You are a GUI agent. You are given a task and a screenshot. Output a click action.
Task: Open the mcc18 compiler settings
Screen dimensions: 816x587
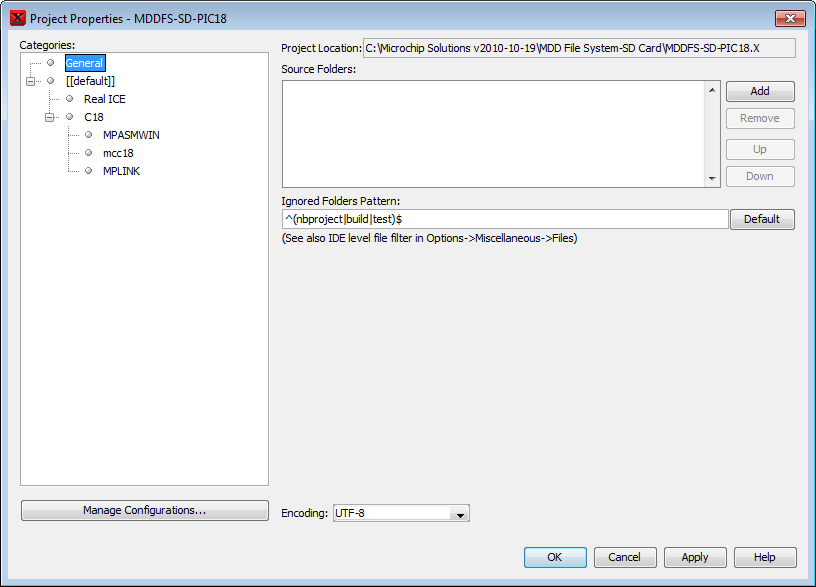[x=118, y=153]
